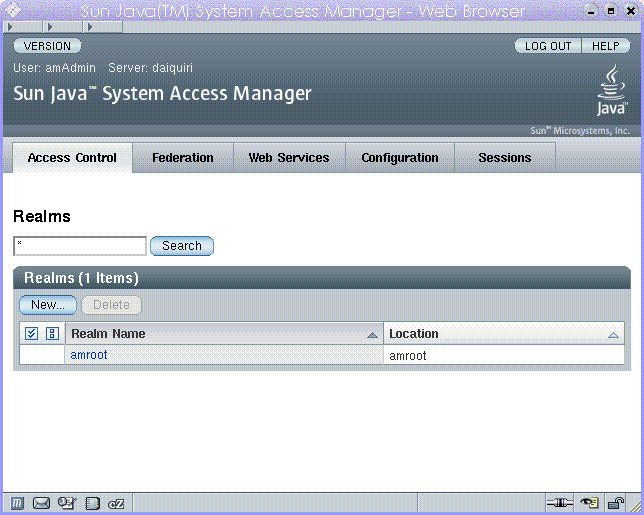
Task: Click the greyed Delete button
Action: pos(111,305)
